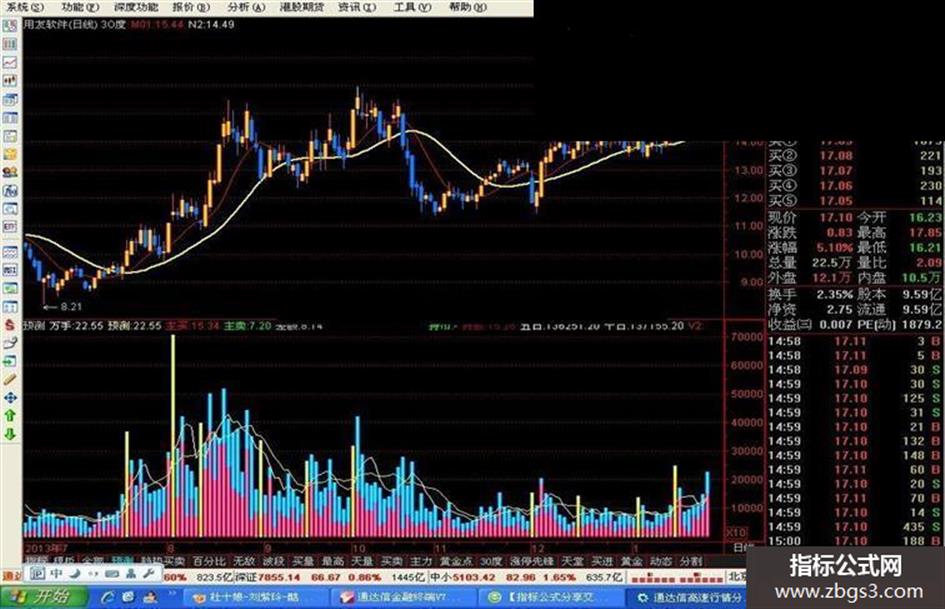Click the green down arrow icon
The image size is (945, 609).
coord(10,434)
